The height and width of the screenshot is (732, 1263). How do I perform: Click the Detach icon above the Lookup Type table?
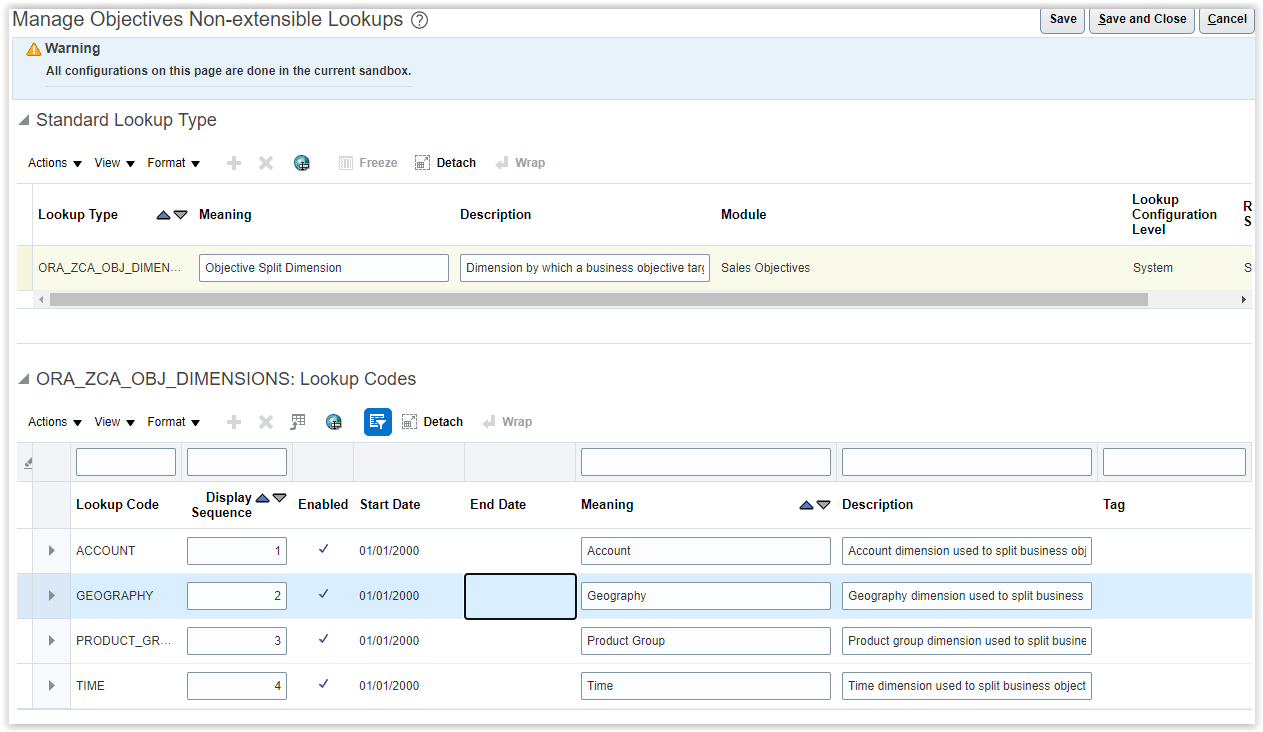point(445,163)
